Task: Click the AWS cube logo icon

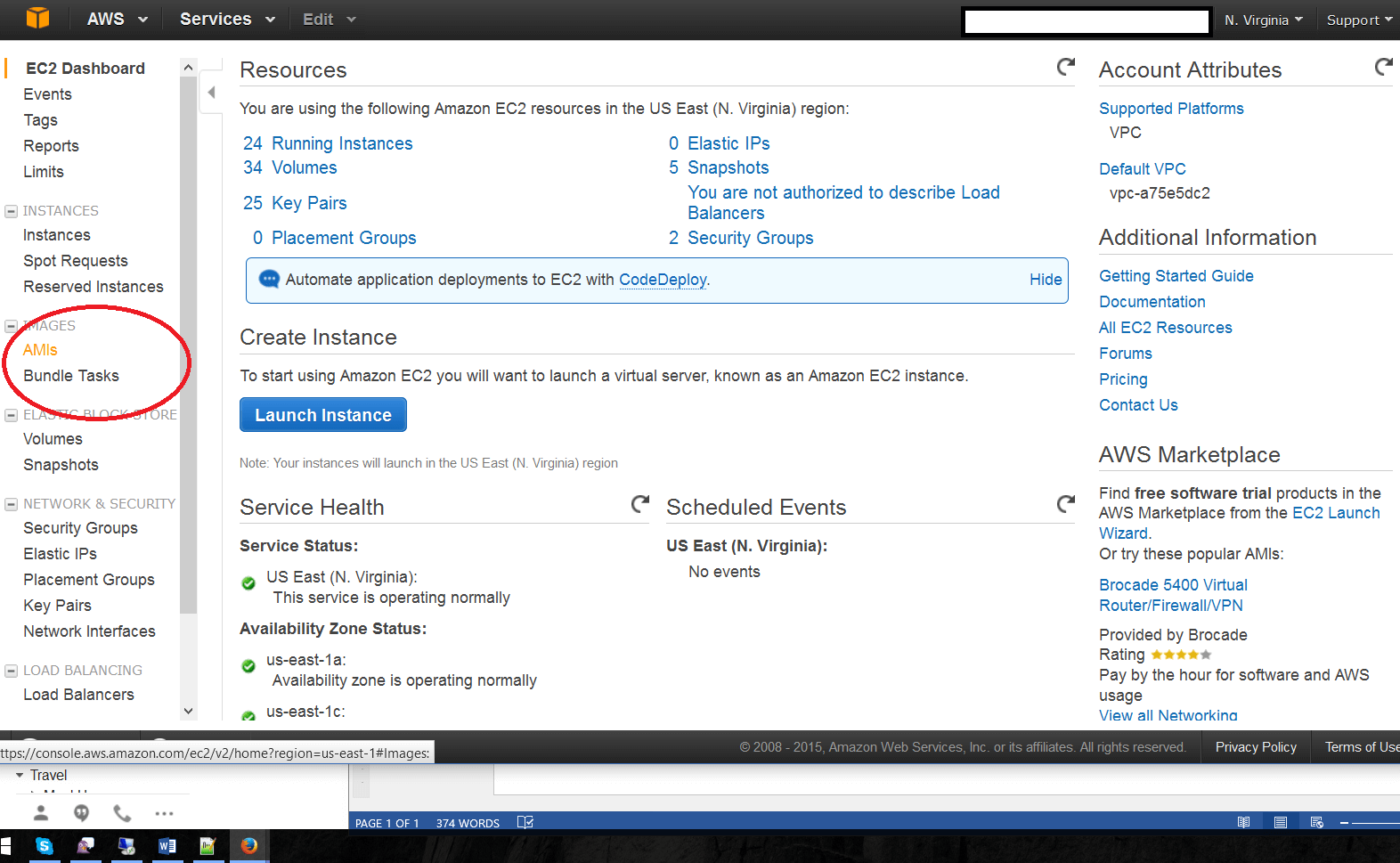Action: click(38, 19)
